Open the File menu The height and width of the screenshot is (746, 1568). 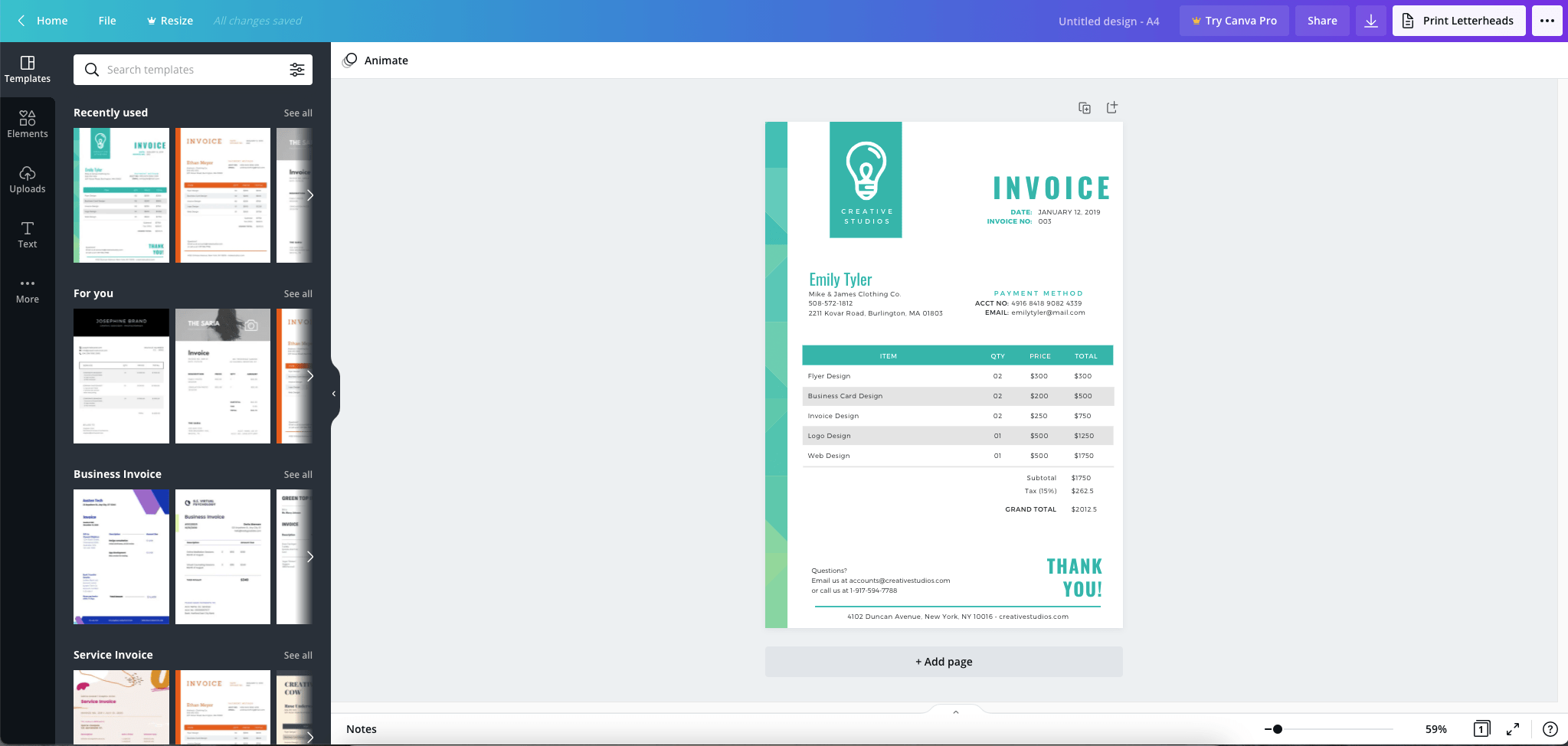[106, 20]
